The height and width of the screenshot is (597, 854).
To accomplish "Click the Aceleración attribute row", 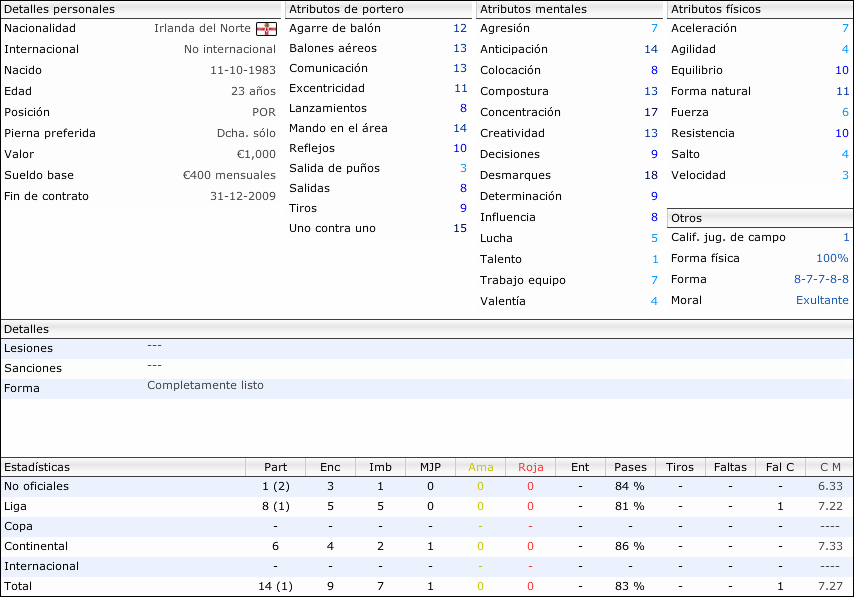I will click(x=760, y=28).
